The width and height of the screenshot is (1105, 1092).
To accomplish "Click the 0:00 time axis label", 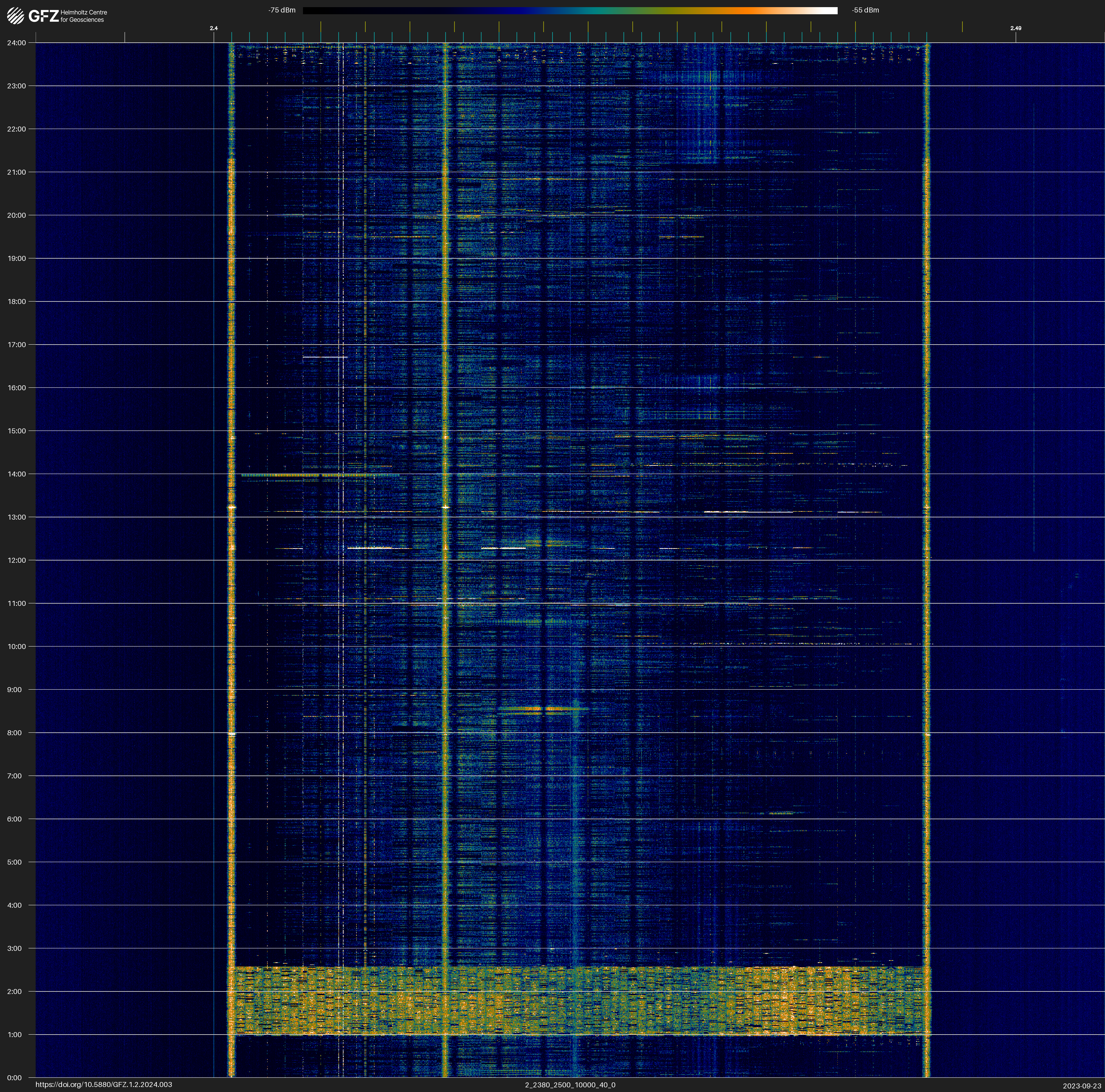I will point(15,1078).
